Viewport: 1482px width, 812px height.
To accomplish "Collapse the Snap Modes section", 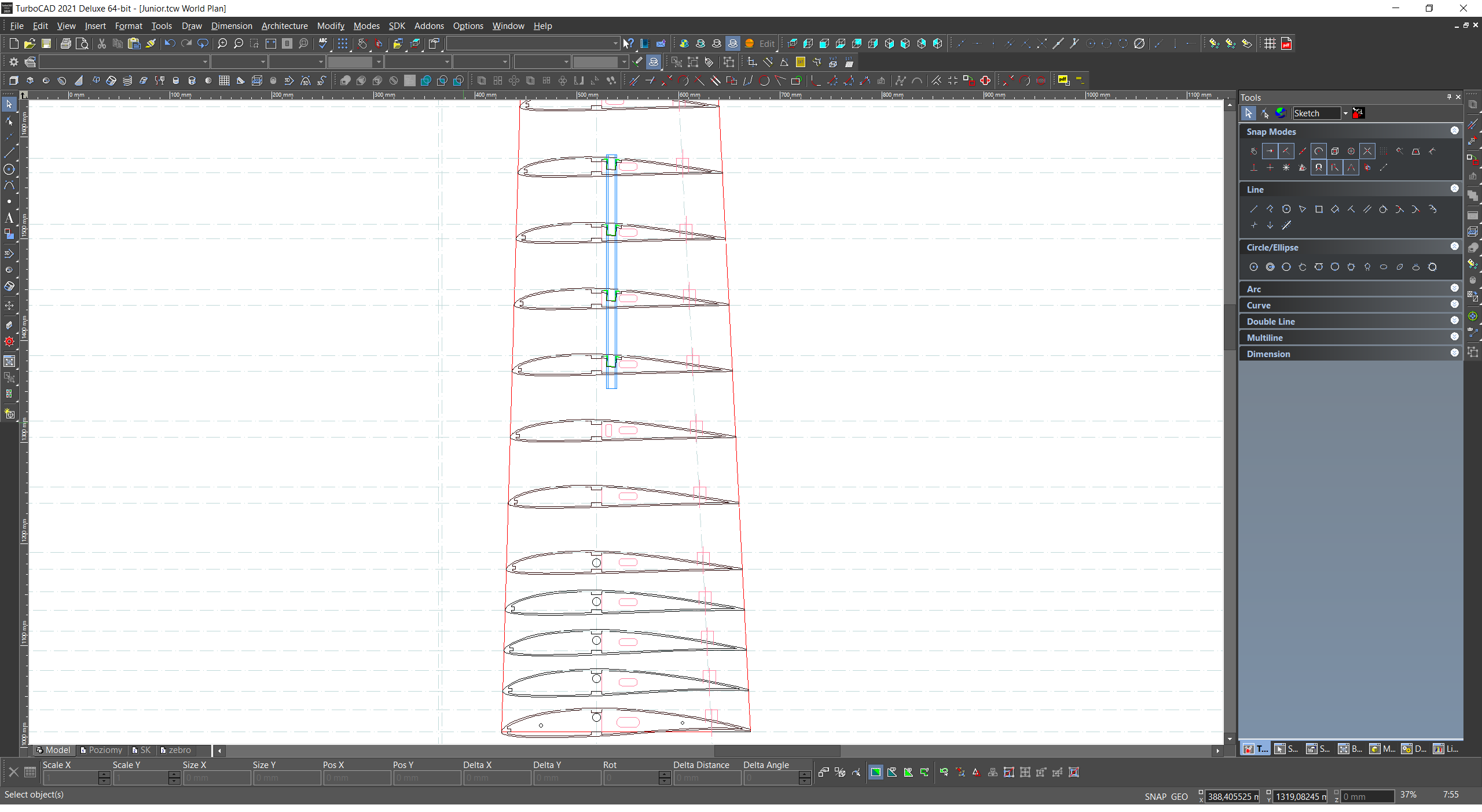I will tap(1454, 131).
